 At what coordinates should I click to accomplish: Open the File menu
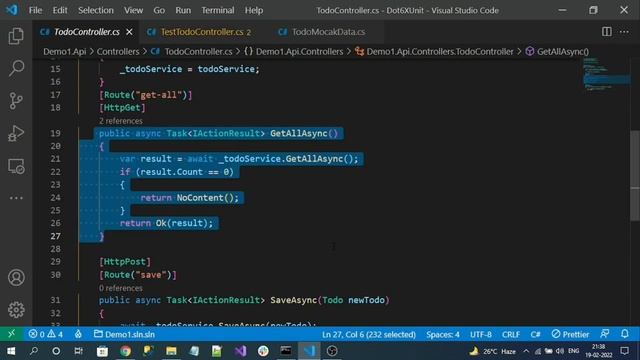tap(35, 10)
